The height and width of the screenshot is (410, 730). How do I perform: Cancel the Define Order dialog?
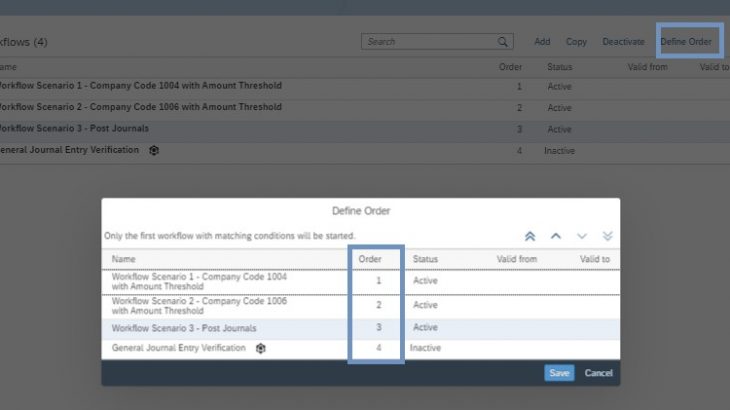click(598, 373)
